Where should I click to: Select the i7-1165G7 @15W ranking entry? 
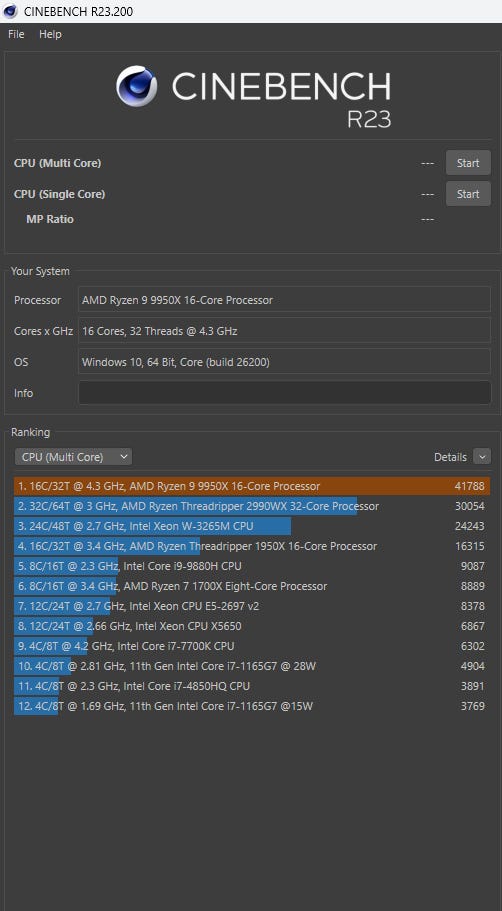click(x=252, y=706)
